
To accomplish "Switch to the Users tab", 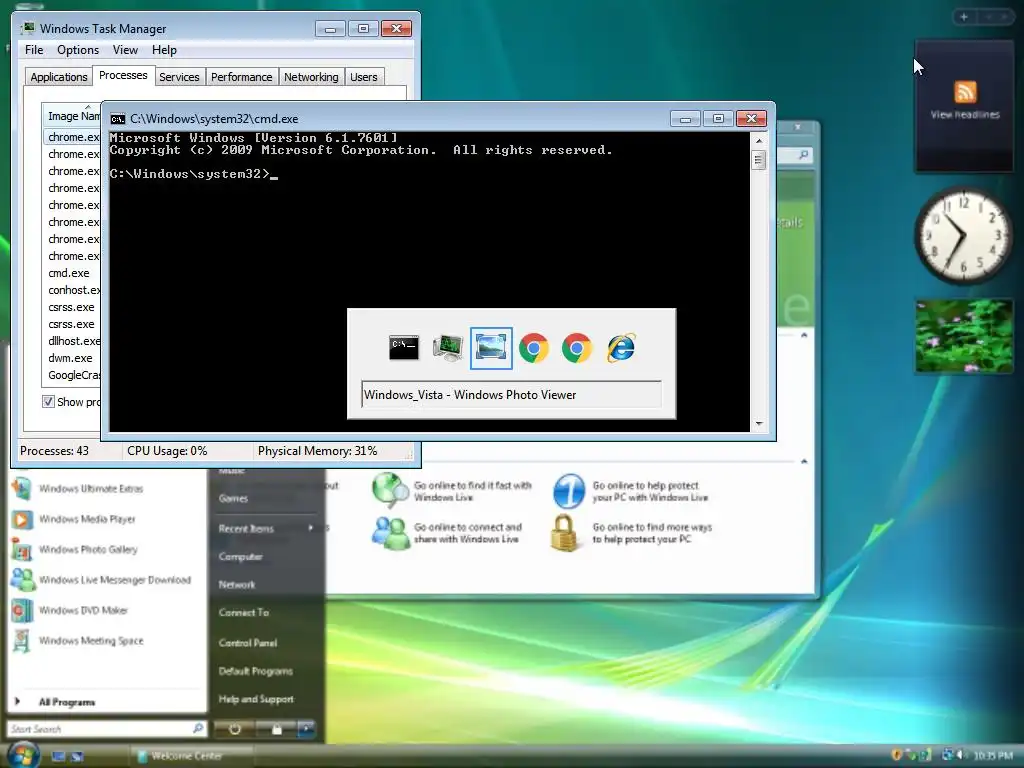I will [x=363, y=77].
